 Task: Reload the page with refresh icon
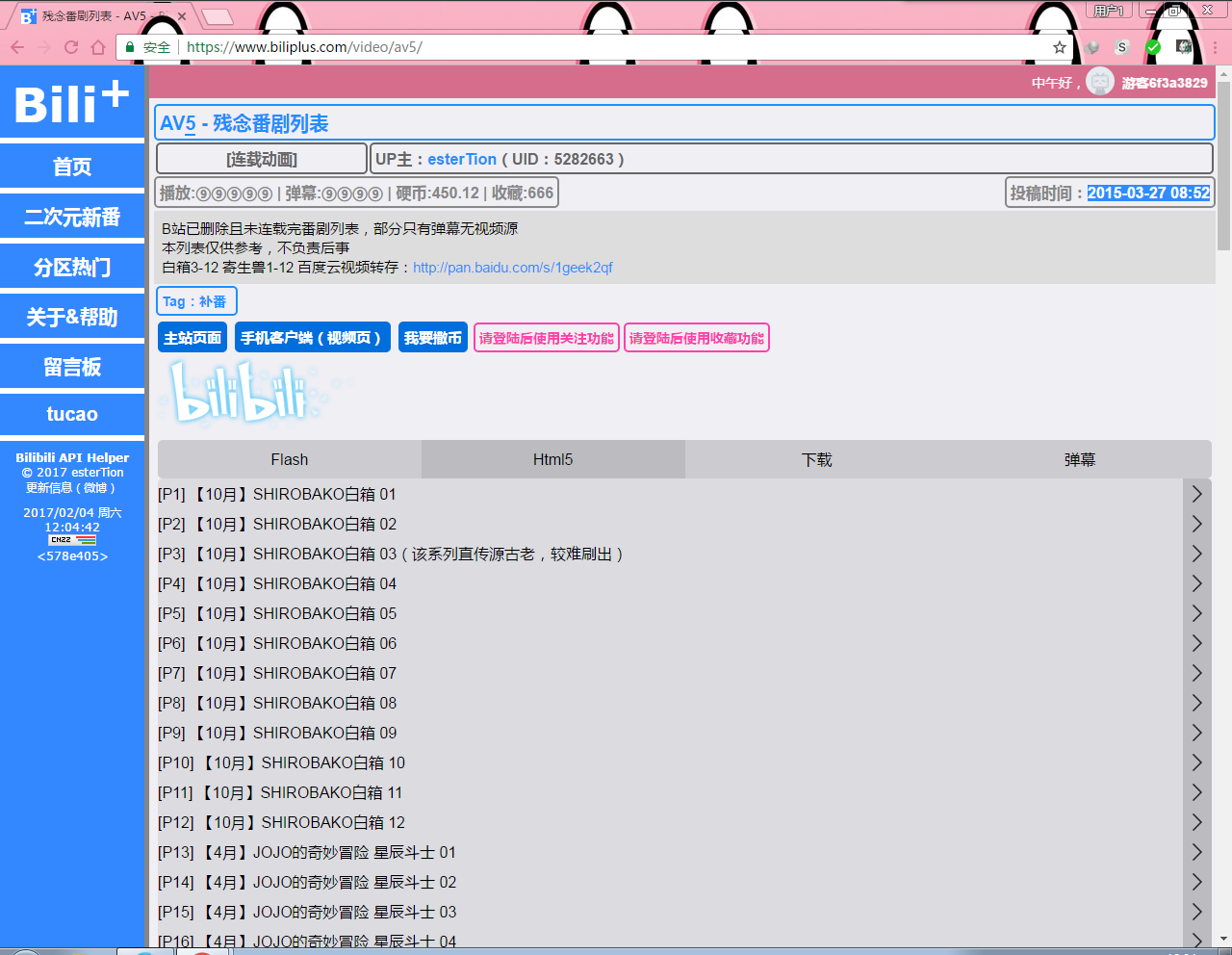click(69, 46)
